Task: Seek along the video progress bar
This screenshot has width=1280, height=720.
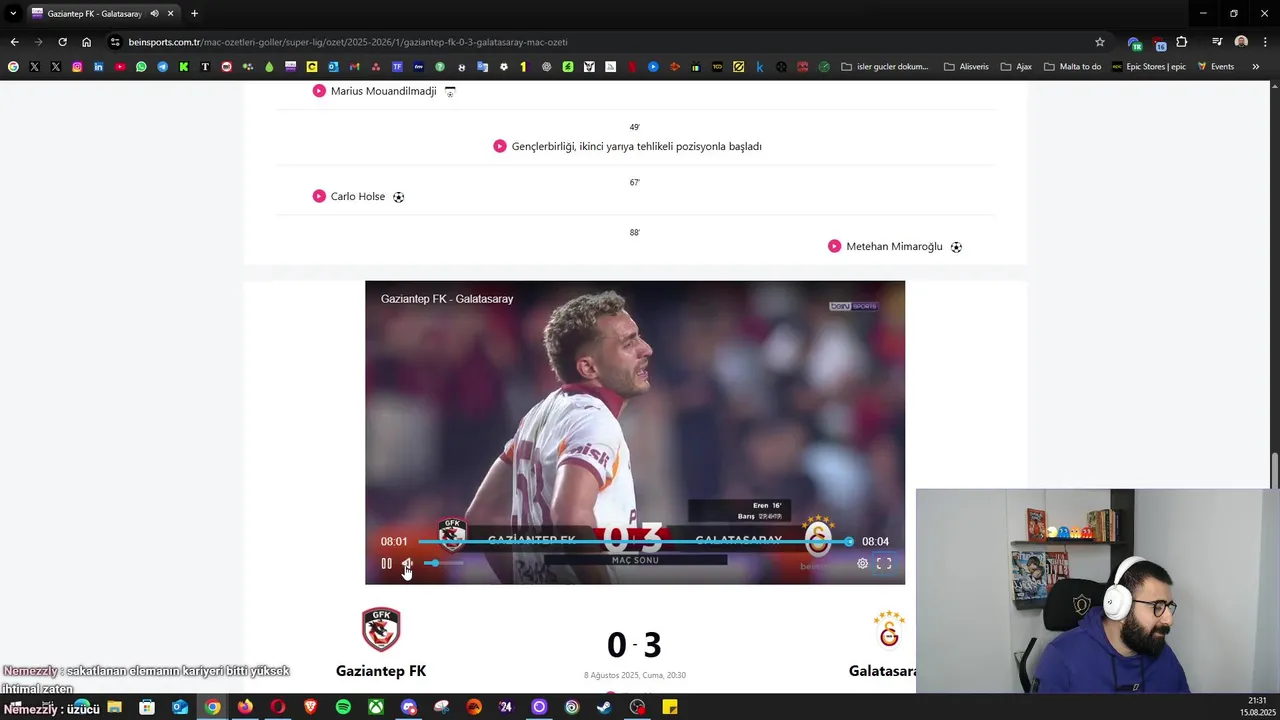Action: (635, 542)
